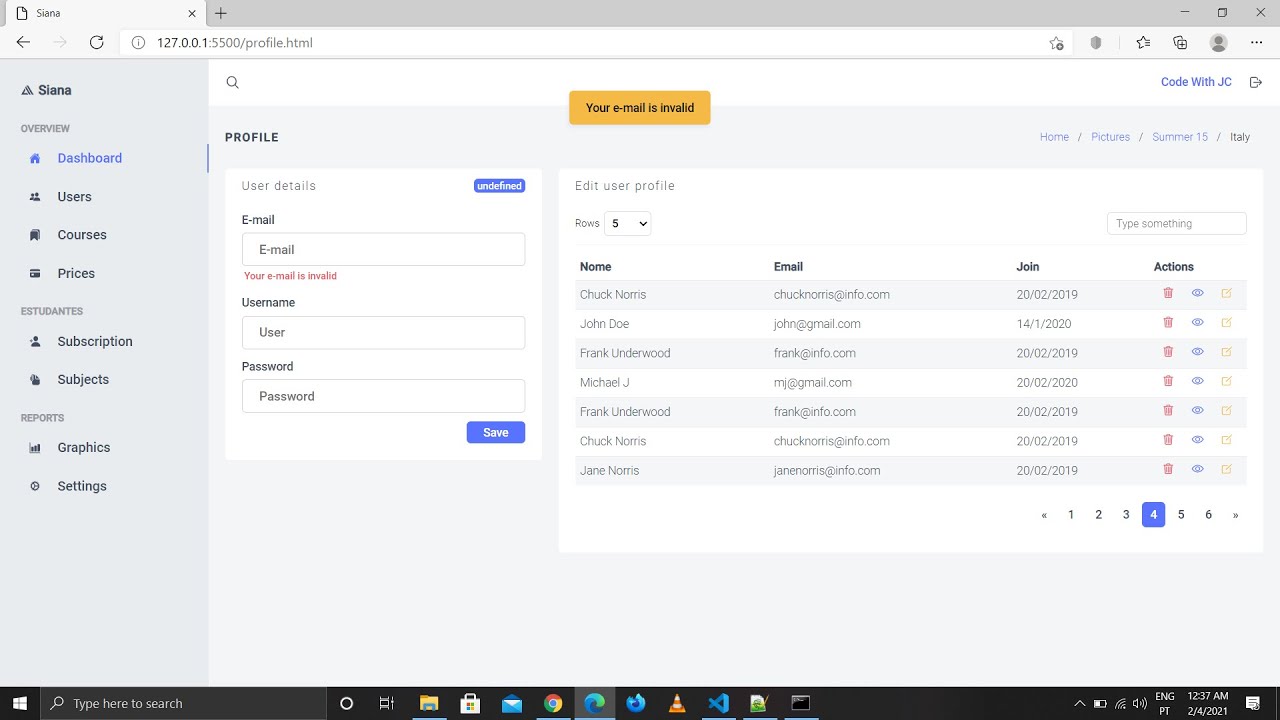
Task: Delete the Michael J row
Action: coord(1168,381)
